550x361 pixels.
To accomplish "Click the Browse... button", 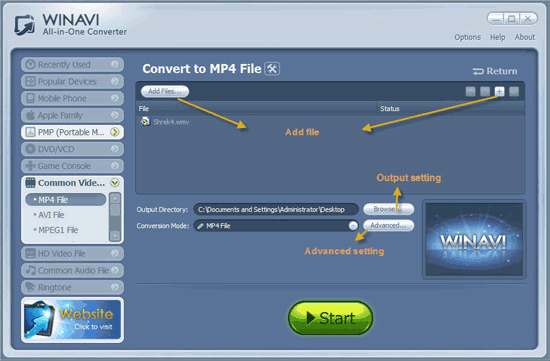I will [388, 209].
